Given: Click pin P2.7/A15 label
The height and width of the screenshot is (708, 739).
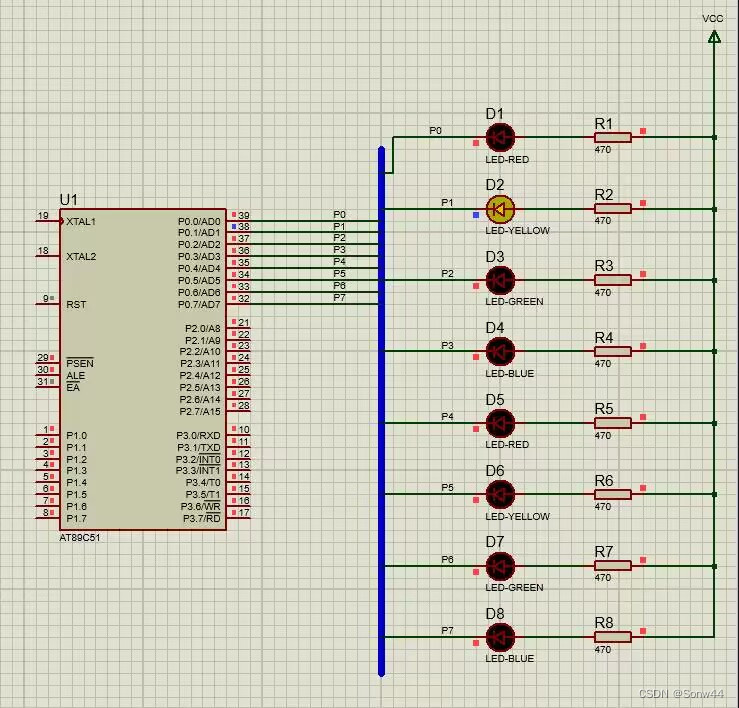Looking at the screenshot, I should point(200,412).
